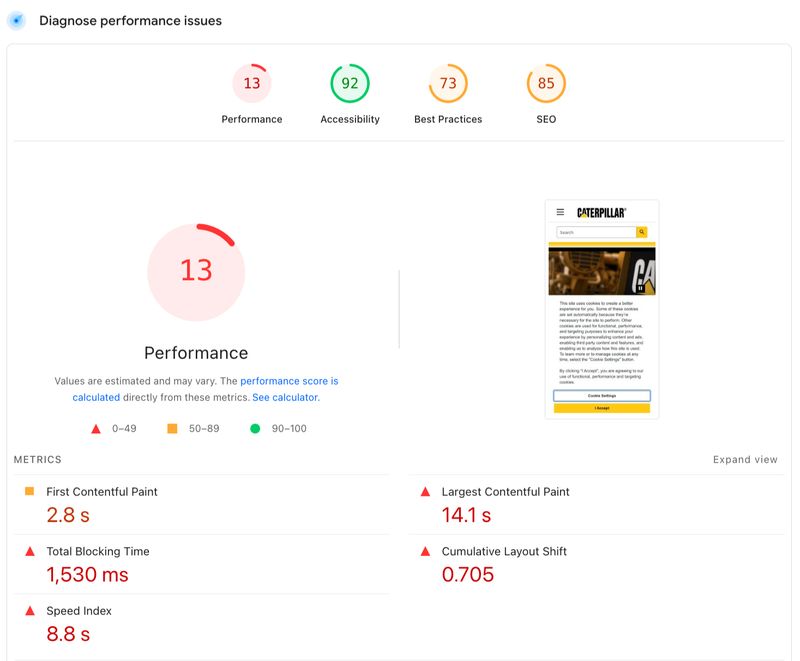Select the orange 50–89 legend square
Screen dimensions: 800x661
[171, 426]
